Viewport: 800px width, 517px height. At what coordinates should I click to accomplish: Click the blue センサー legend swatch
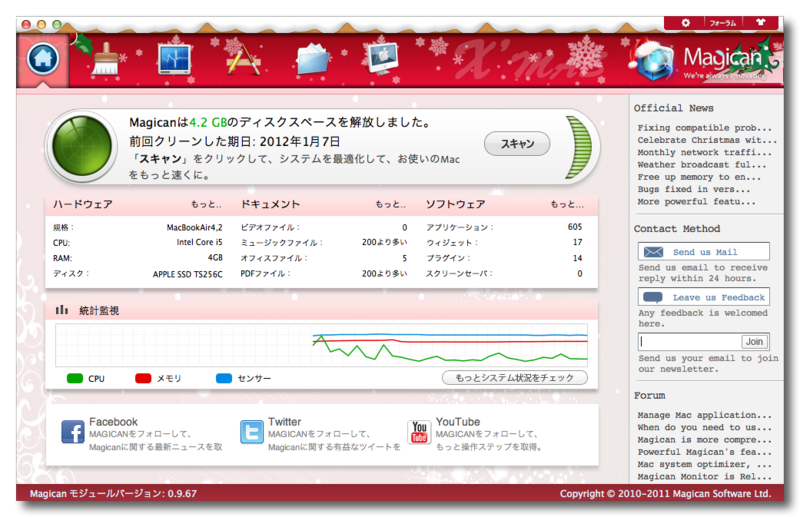[224, 379]
